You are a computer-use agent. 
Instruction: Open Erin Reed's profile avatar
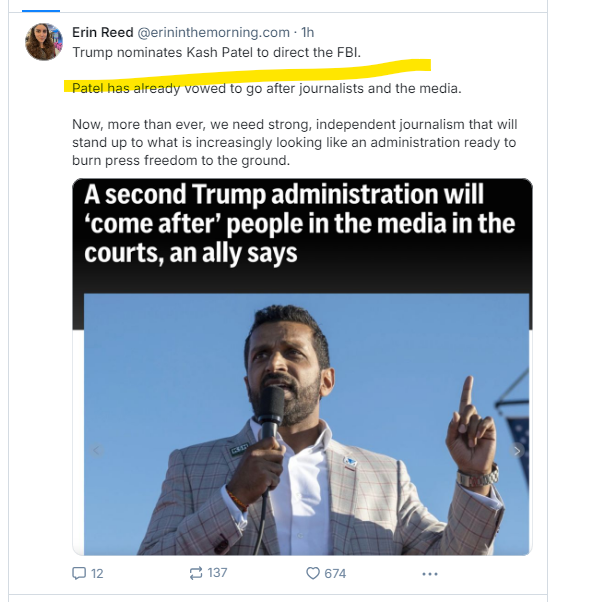click(44, 42)
